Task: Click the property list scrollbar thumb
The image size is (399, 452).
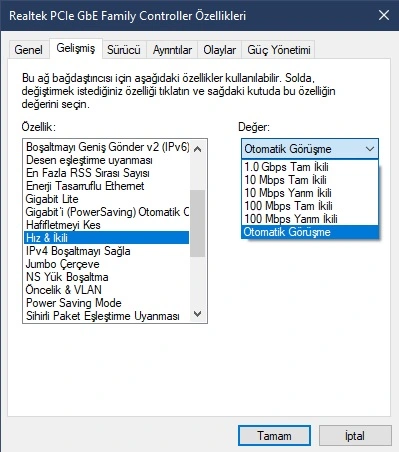Action: [198, 223]
